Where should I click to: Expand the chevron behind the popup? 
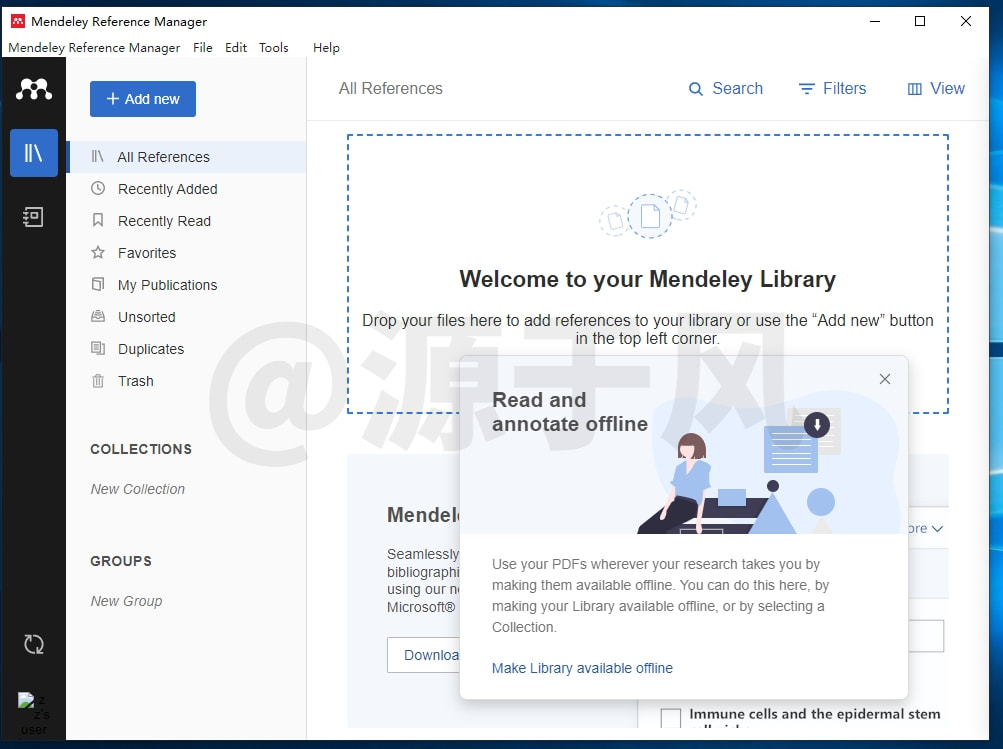pos(937,529)
